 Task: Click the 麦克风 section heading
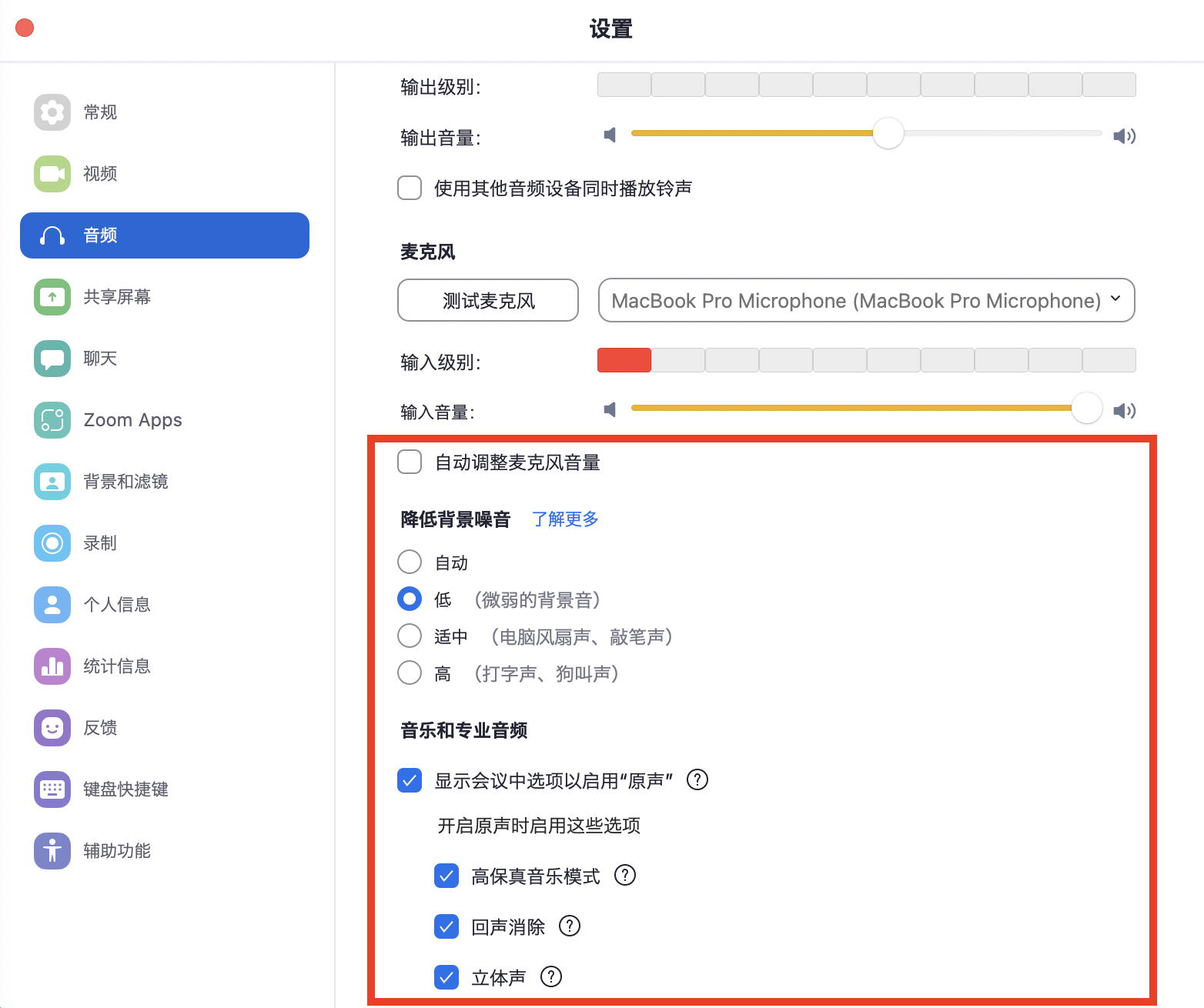428,252
